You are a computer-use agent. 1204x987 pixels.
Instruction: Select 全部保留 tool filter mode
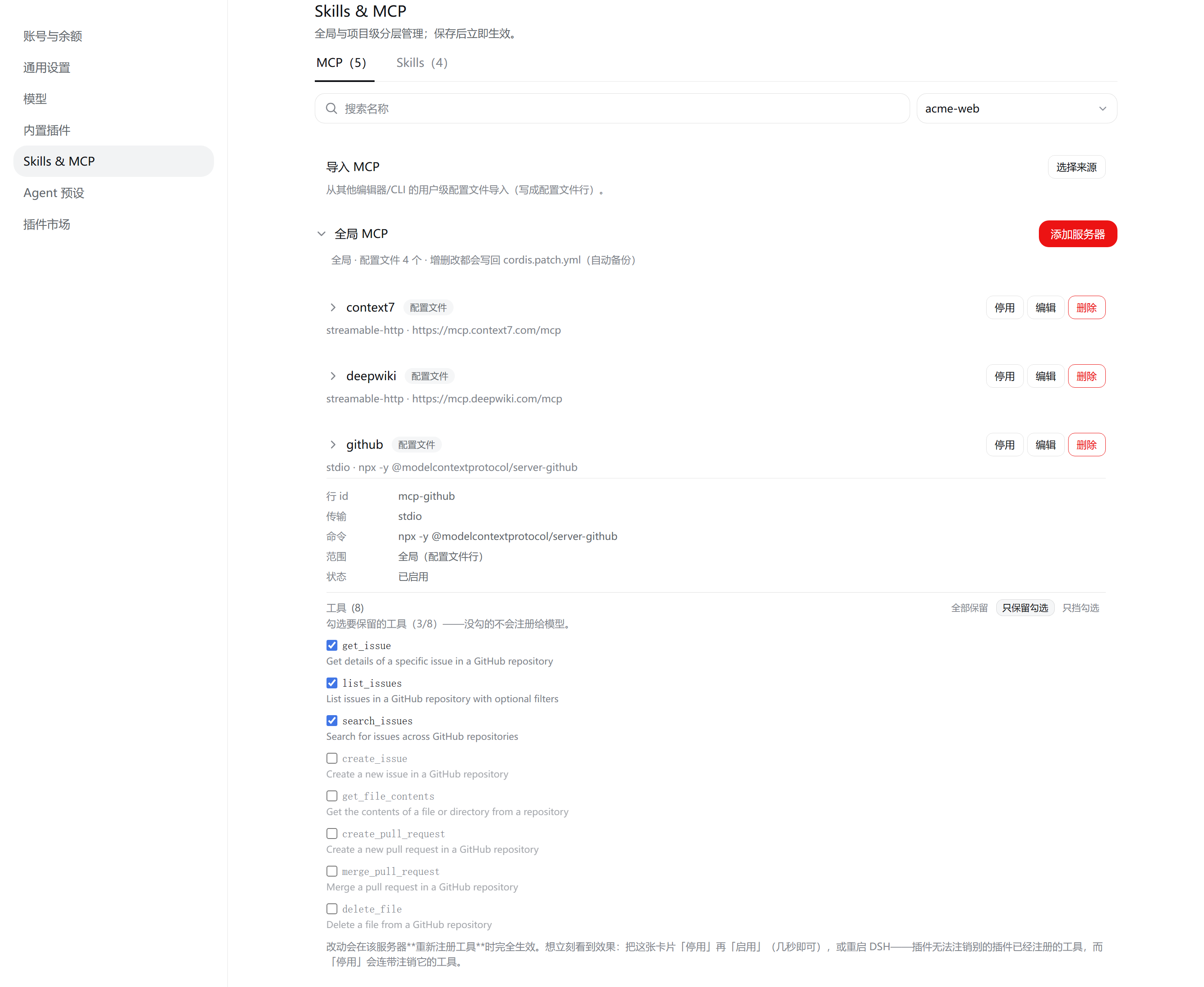pyautogui.click(x=969, y=608)
